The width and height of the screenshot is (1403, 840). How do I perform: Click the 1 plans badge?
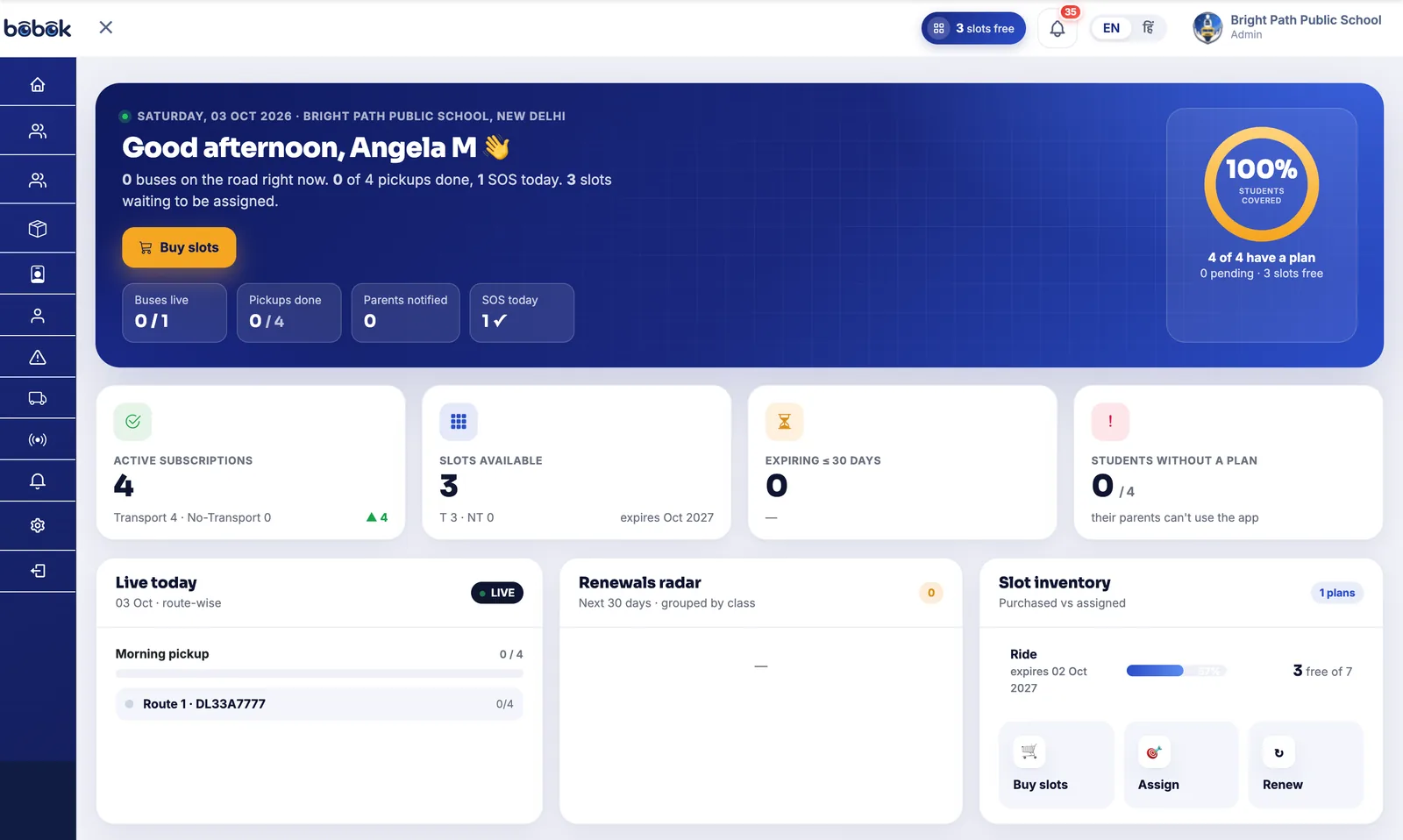point(1337,593)
